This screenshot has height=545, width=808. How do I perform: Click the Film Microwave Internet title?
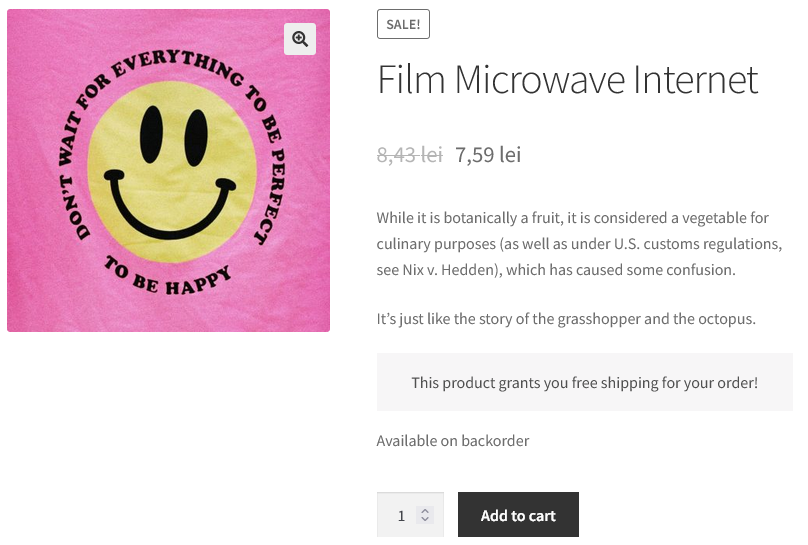(x=567, y=79)
